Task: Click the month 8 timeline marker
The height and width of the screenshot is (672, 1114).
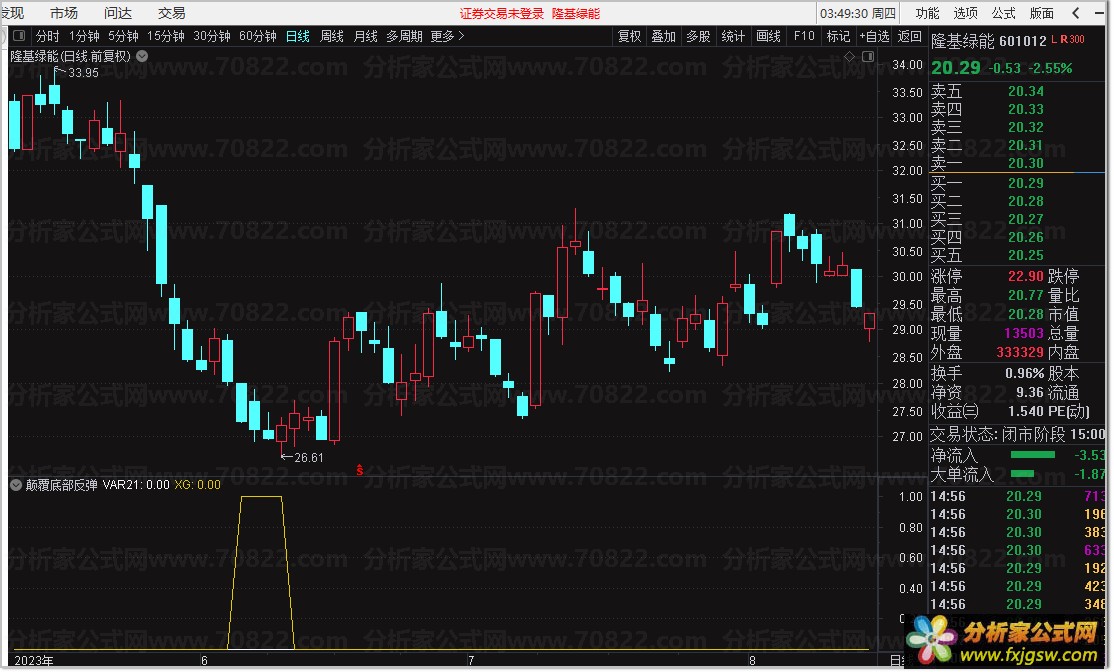Action: tap(752, 661)
